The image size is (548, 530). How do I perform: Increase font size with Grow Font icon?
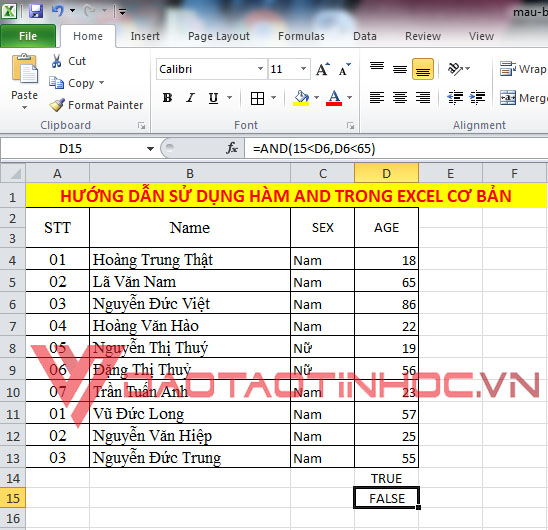click(323, 69)
